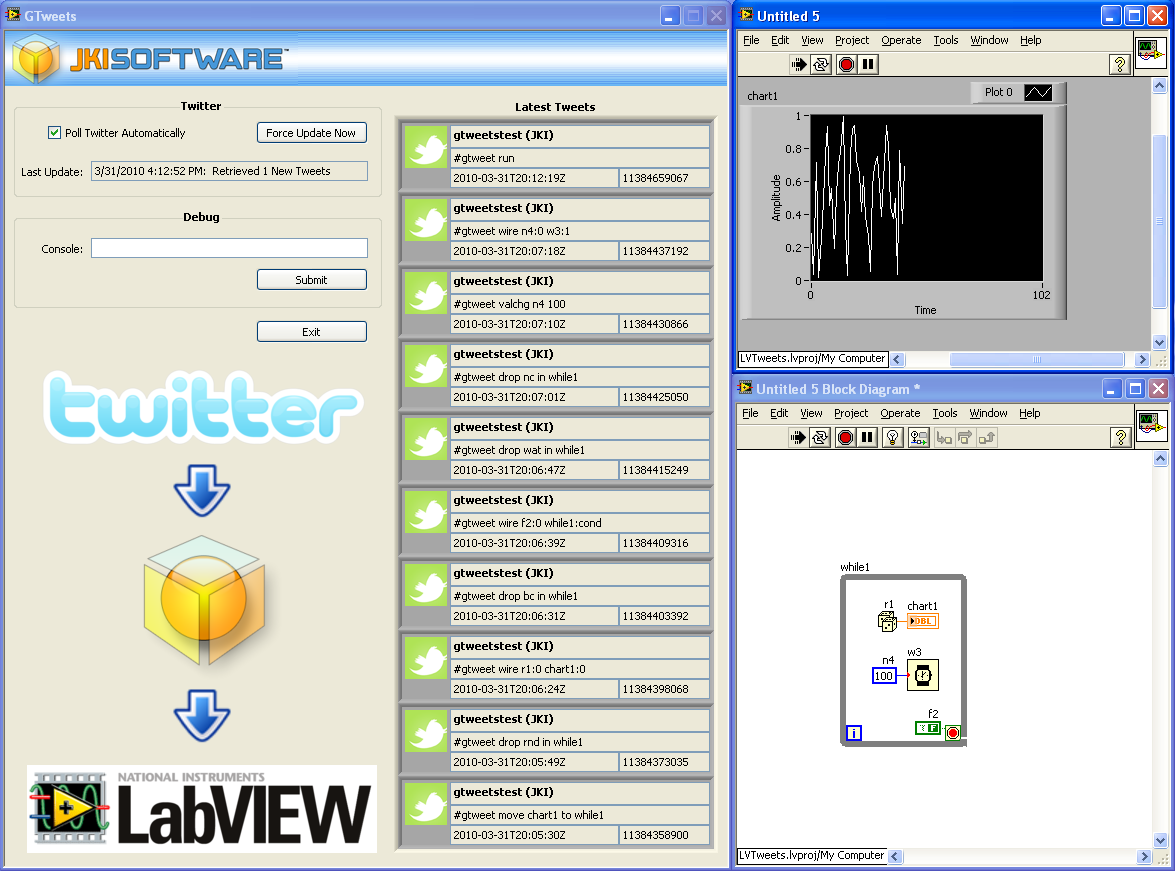Open Project menu in Block Diagram window
Screen dimensions: 1175x871
pyautogui.click(x=851, y=414)
